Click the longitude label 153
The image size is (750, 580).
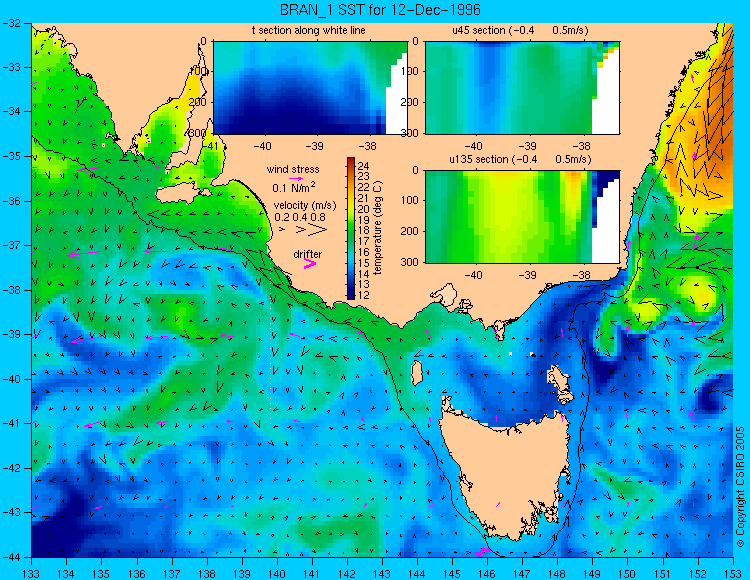tap(732, 573)
